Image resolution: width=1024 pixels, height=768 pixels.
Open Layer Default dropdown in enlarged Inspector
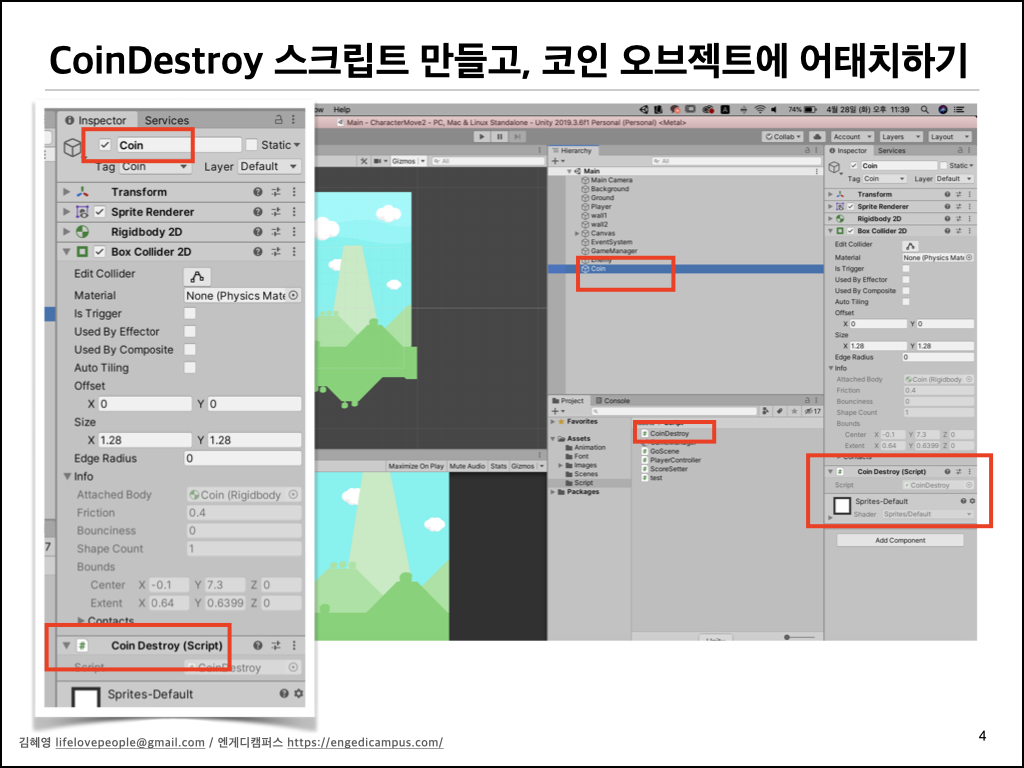click(269, 167)
